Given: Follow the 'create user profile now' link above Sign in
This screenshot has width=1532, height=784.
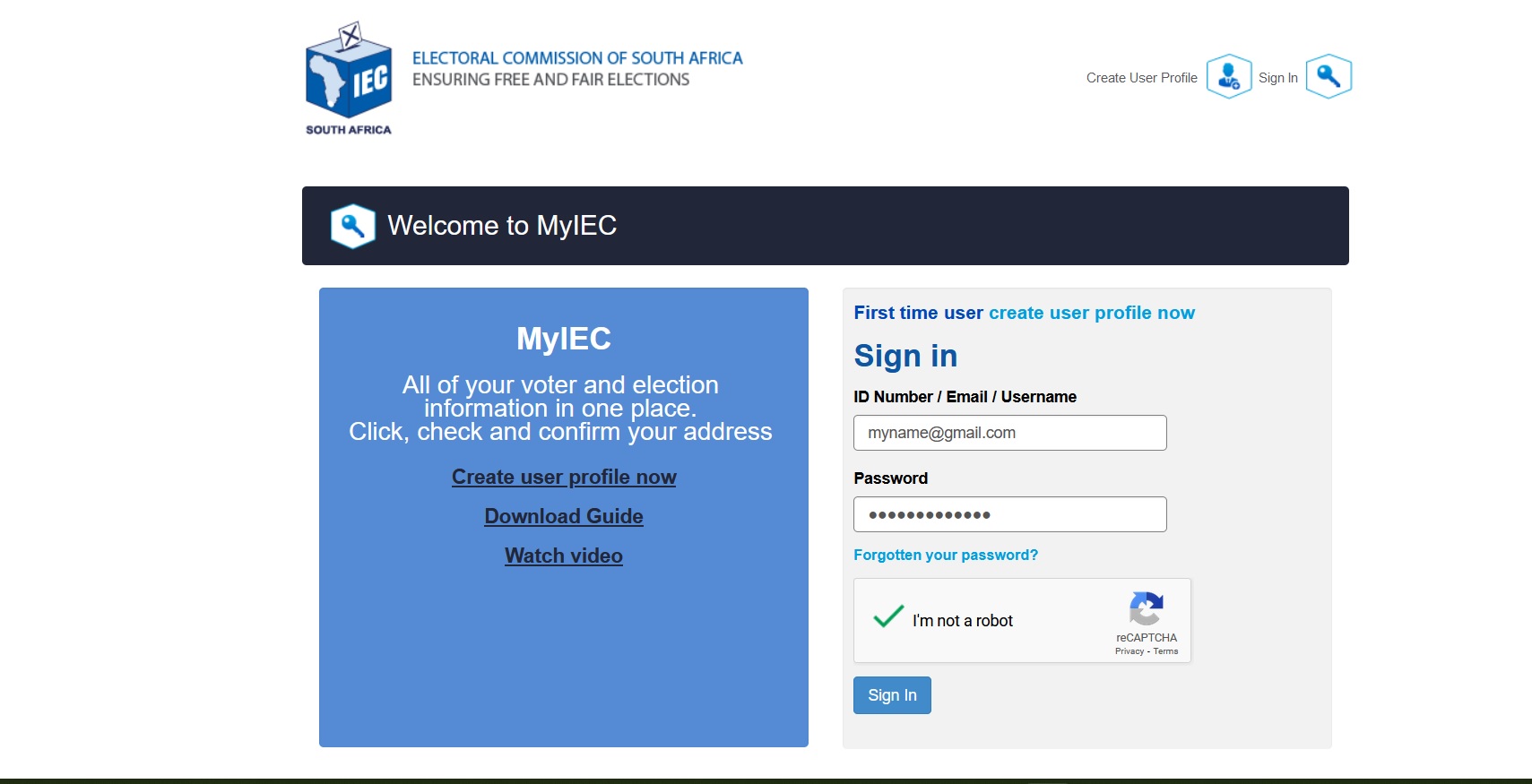Looking at the screenshot, I should (1091, 313).
